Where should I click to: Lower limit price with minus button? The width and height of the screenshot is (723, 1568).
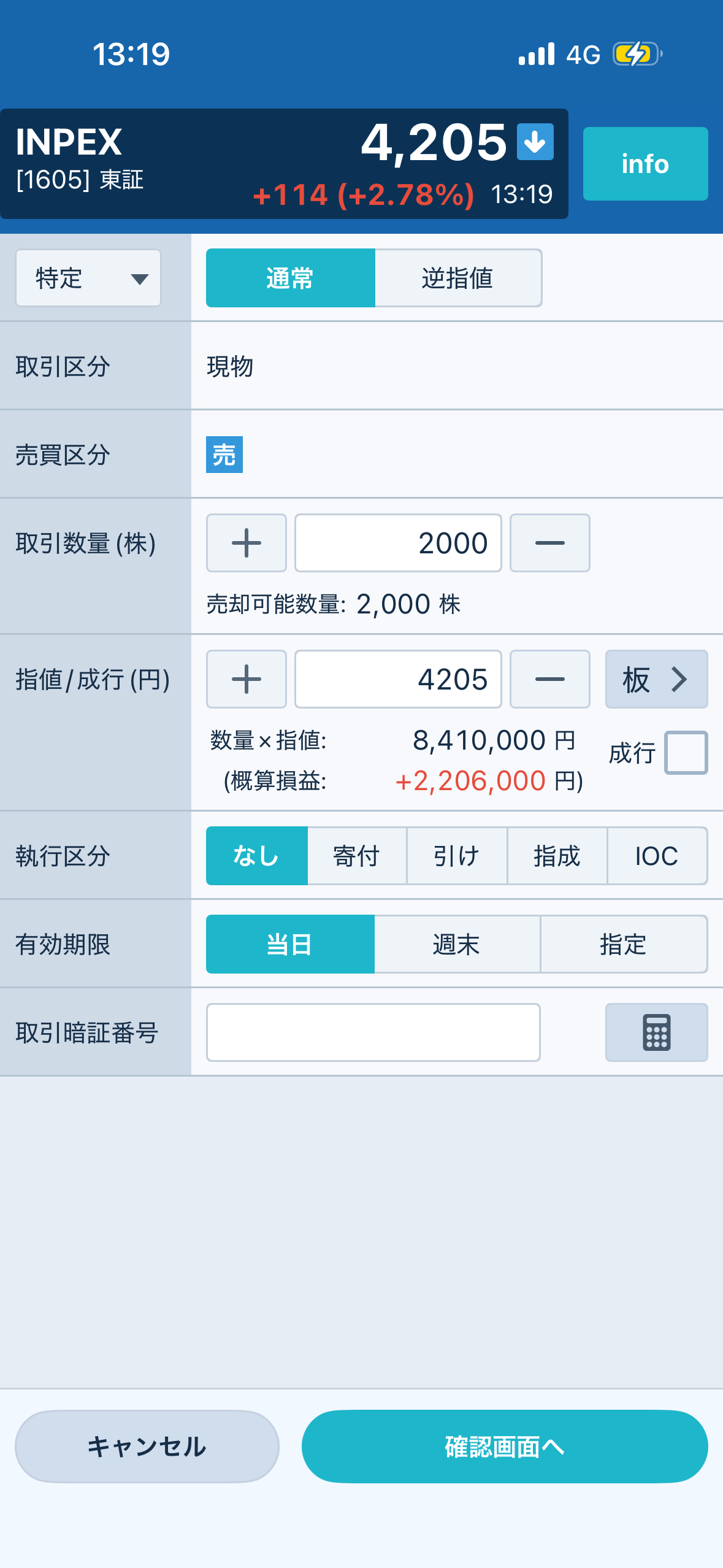pyautogui.click(x=549, y=679)
